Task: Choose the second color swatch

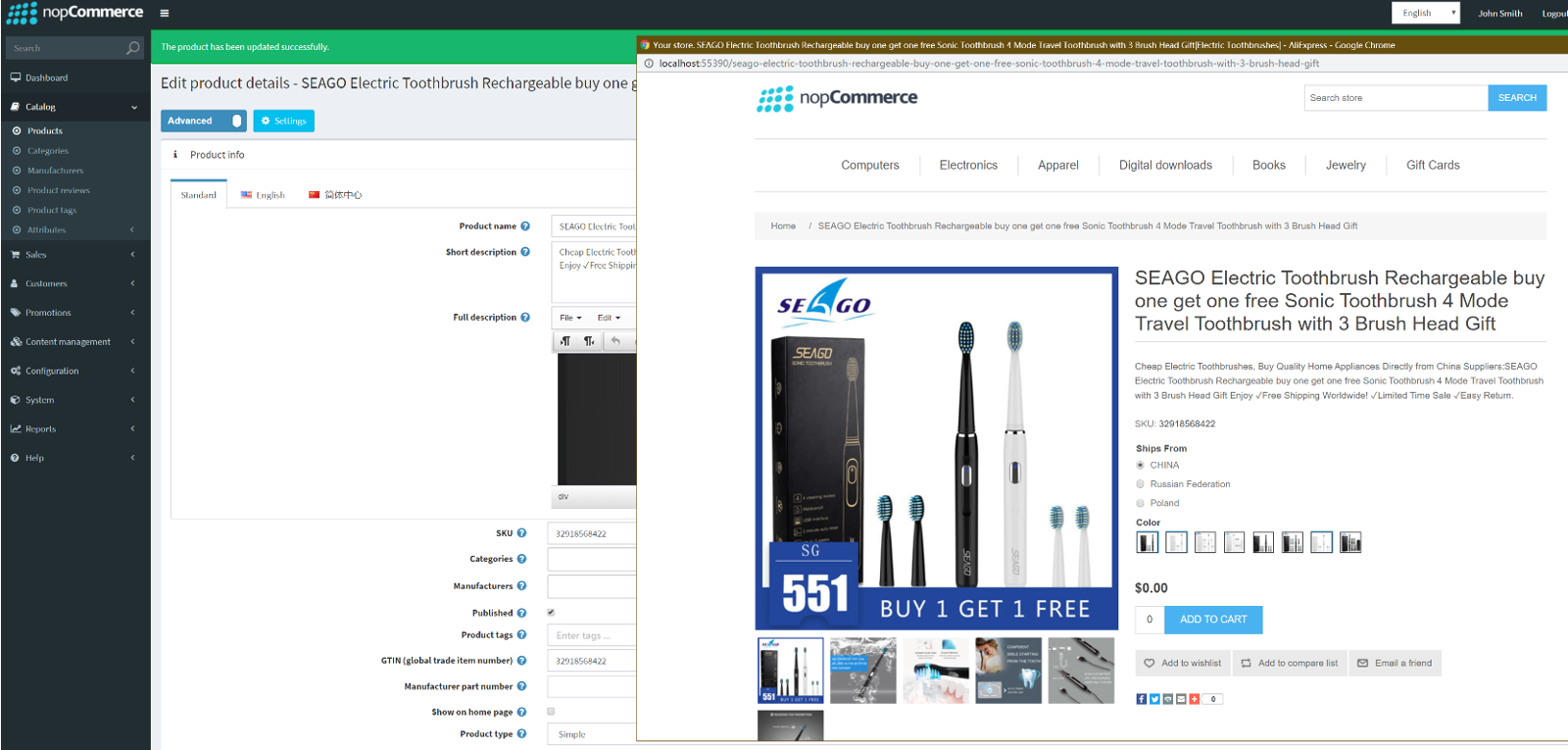Action: (1177, 542)
